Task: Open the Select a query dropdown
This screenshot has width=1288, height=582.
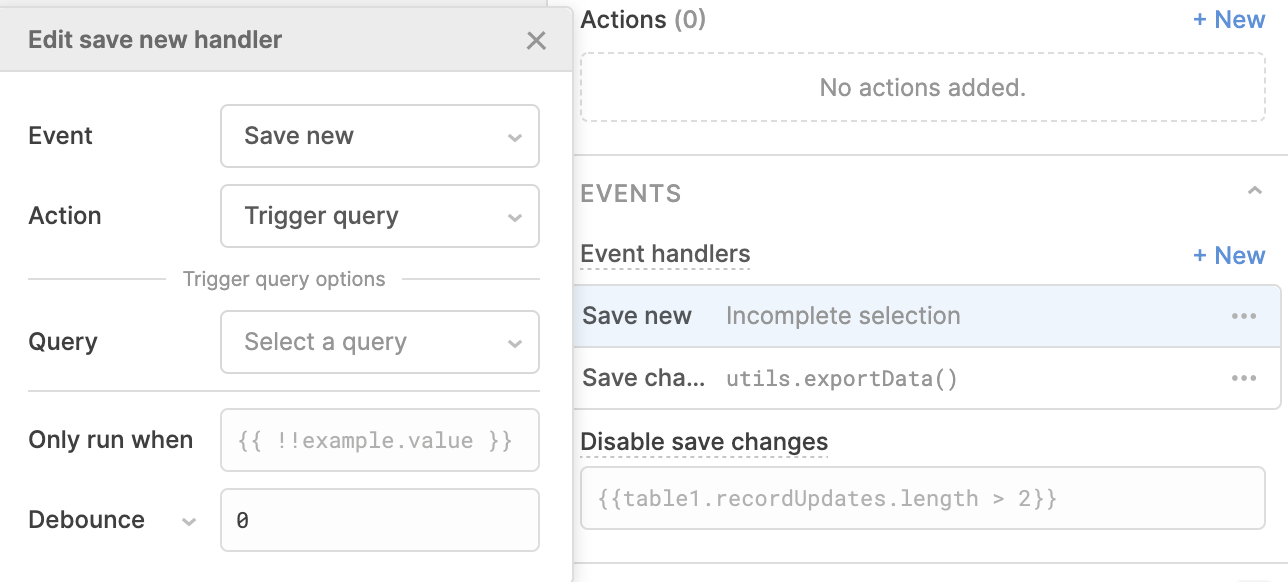Action: [x=380, y=342]
